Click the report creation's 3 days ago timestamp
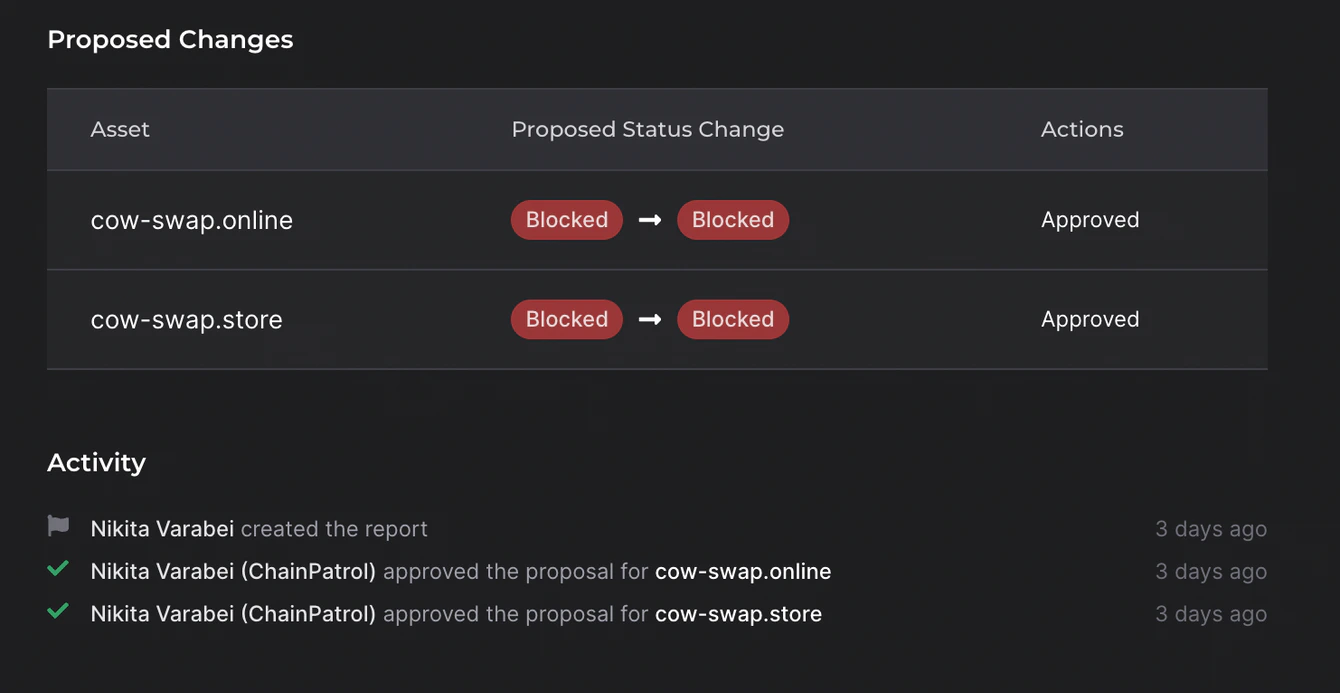Viewport: 1340px width, 693px height. click(x=1211, y=529)
